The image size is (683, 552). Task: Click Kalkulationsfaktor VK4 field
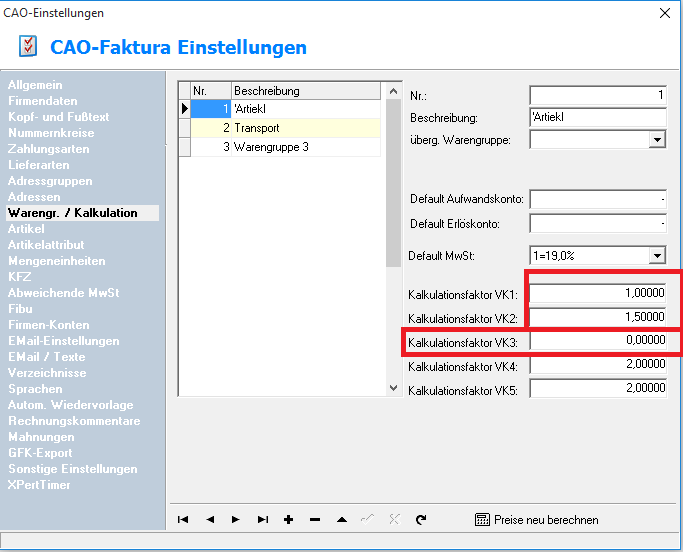pyautogui.click(x=598, y=364)
